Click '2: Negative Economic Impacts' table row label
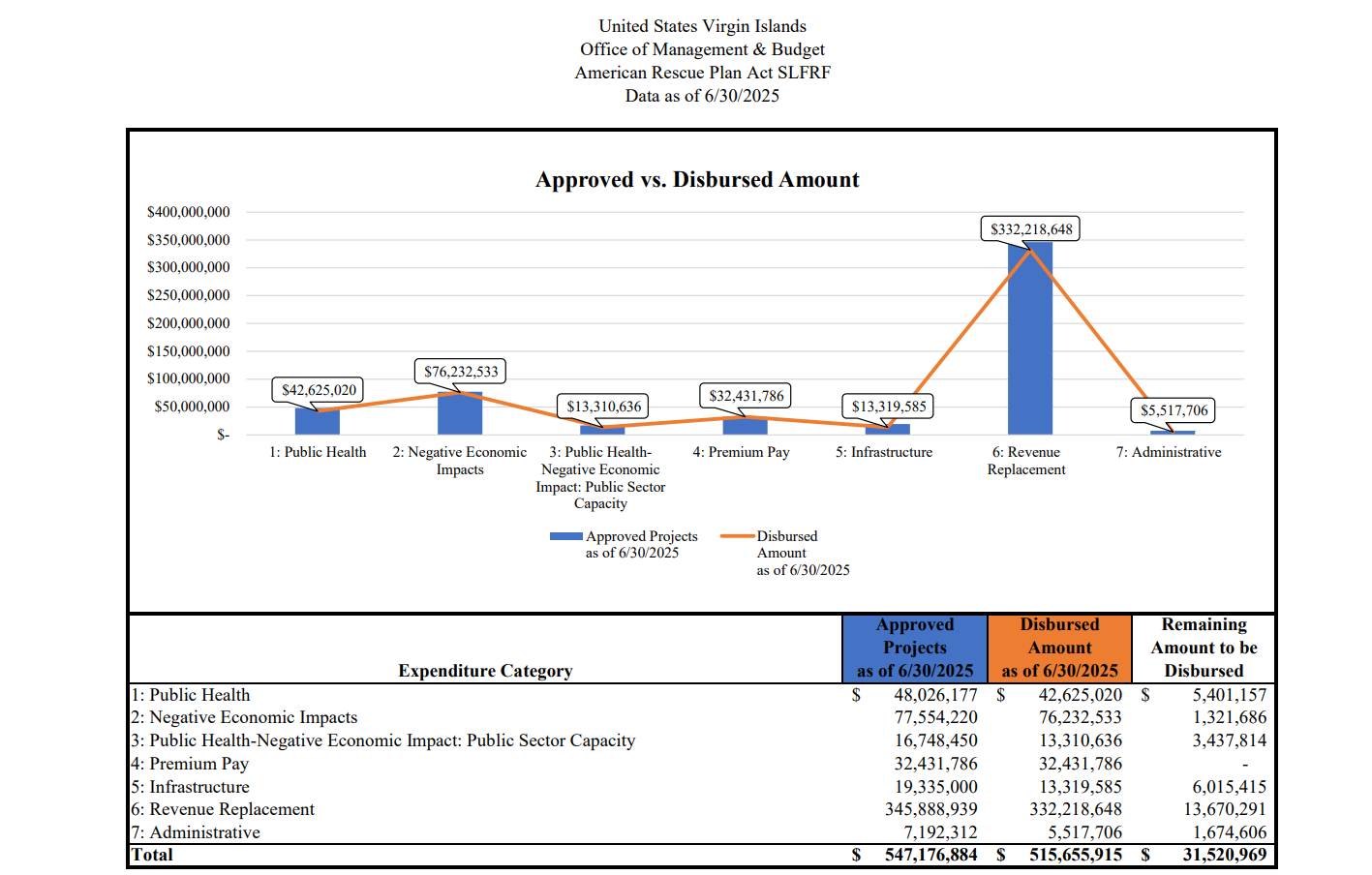The height and width of the screenshot is (875, 1372). tap(244, 717)
